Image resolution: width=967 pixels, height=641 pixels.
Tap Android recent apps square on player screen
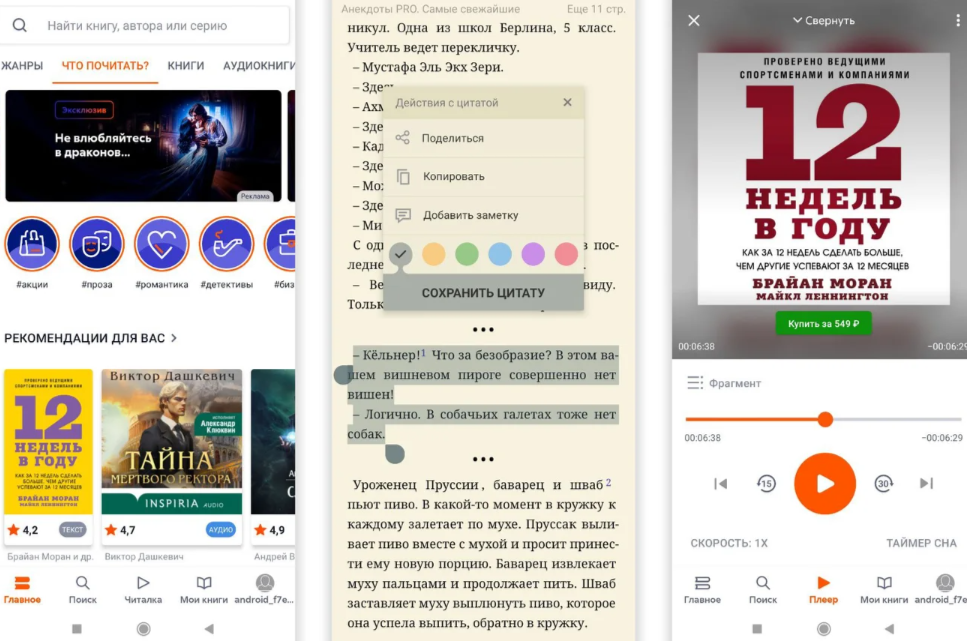click(757, 629)
